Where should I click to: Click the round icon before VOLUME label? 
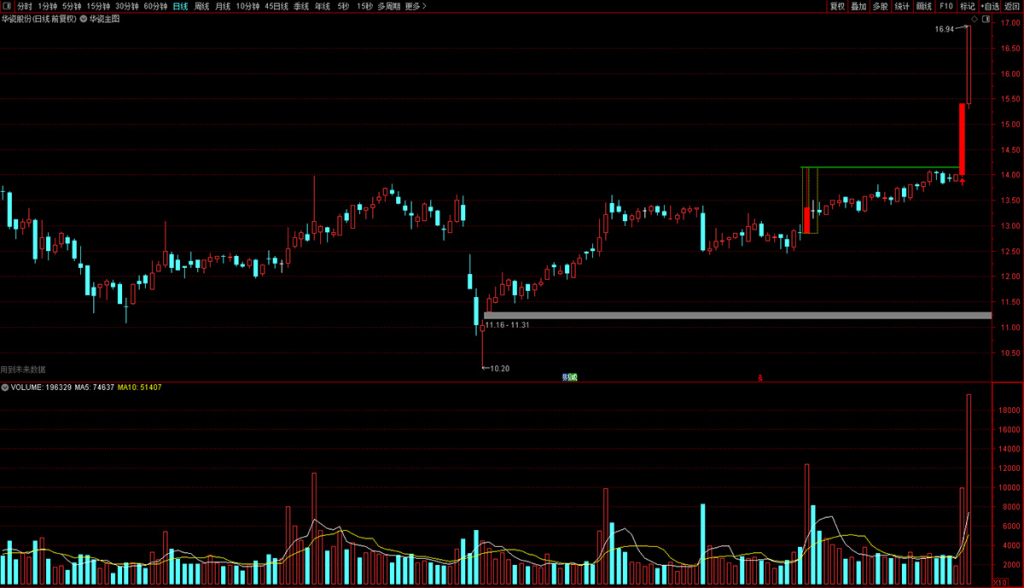pos(4,387)
